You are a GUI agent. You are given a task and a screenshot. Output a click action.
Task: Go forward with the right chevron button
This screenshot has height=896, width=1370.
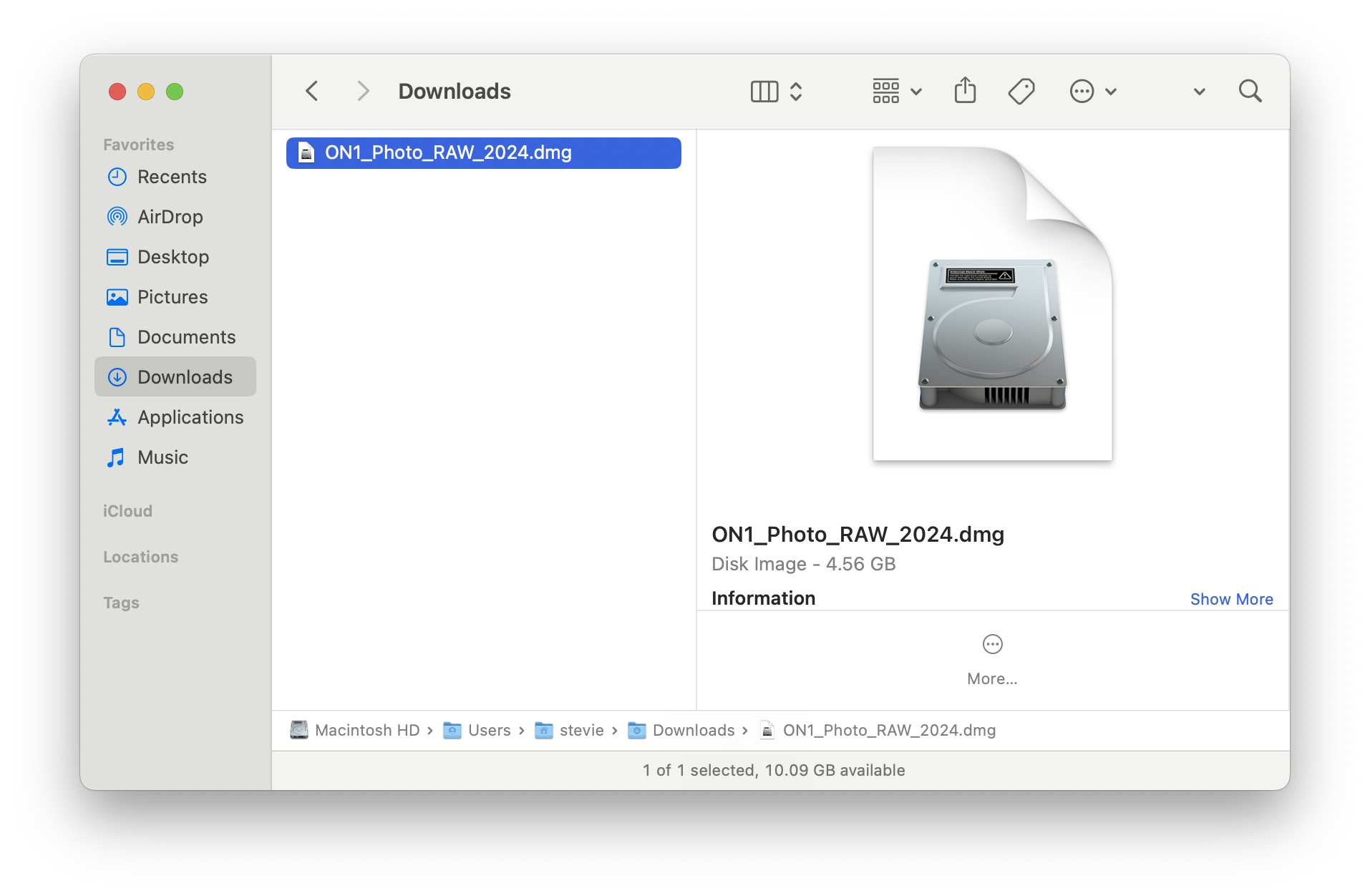(x=363, y=91)
